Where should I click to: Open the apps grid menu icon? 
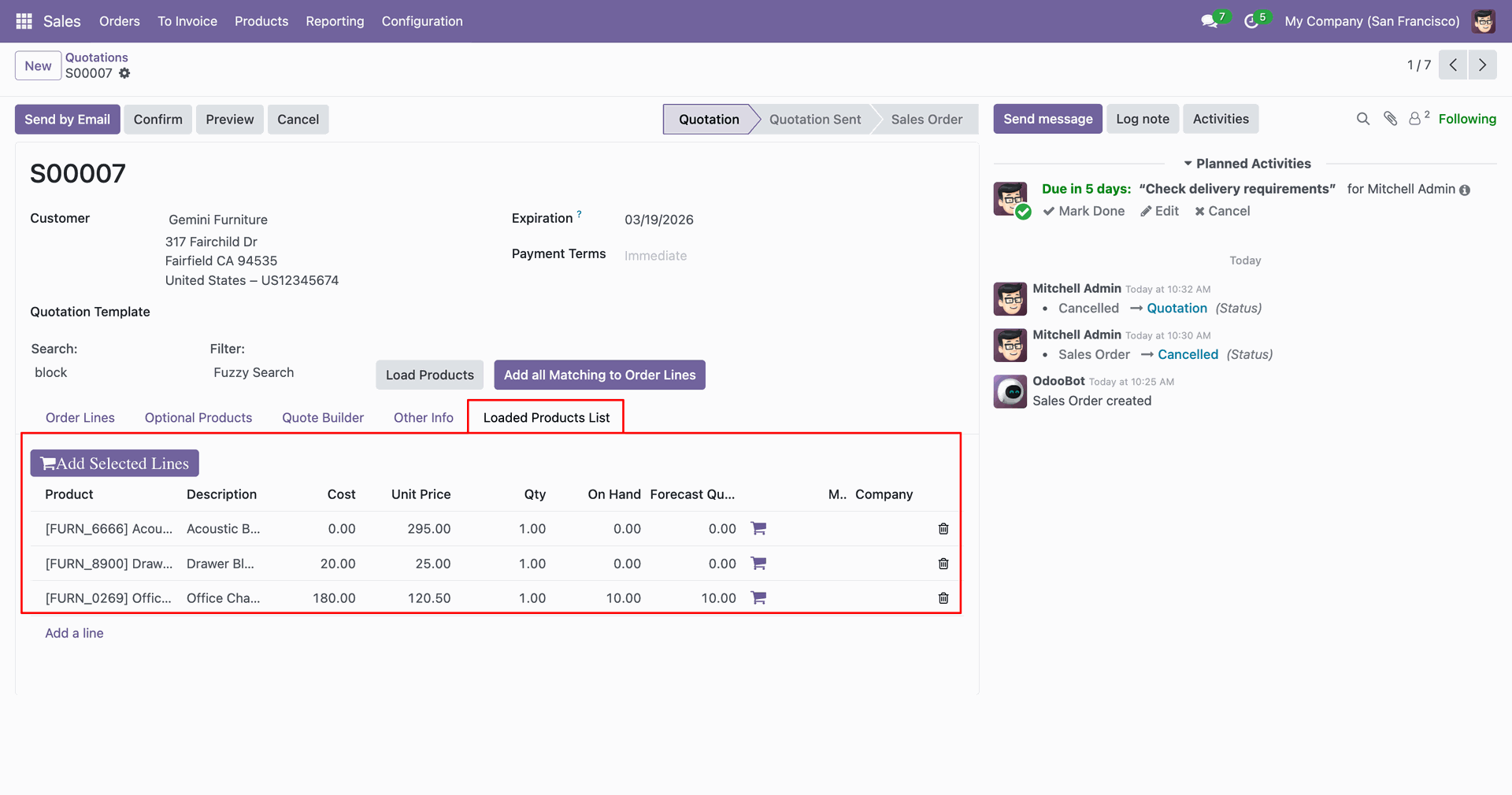coord(24,21)
